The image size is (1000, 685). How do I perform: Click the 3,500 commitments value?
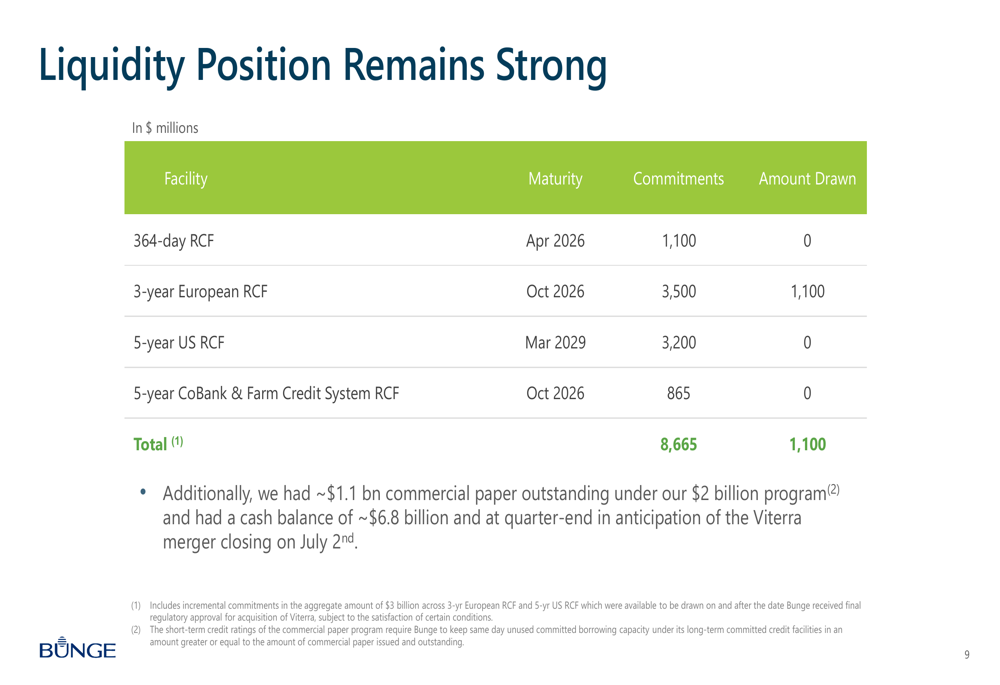pos(678,292)
